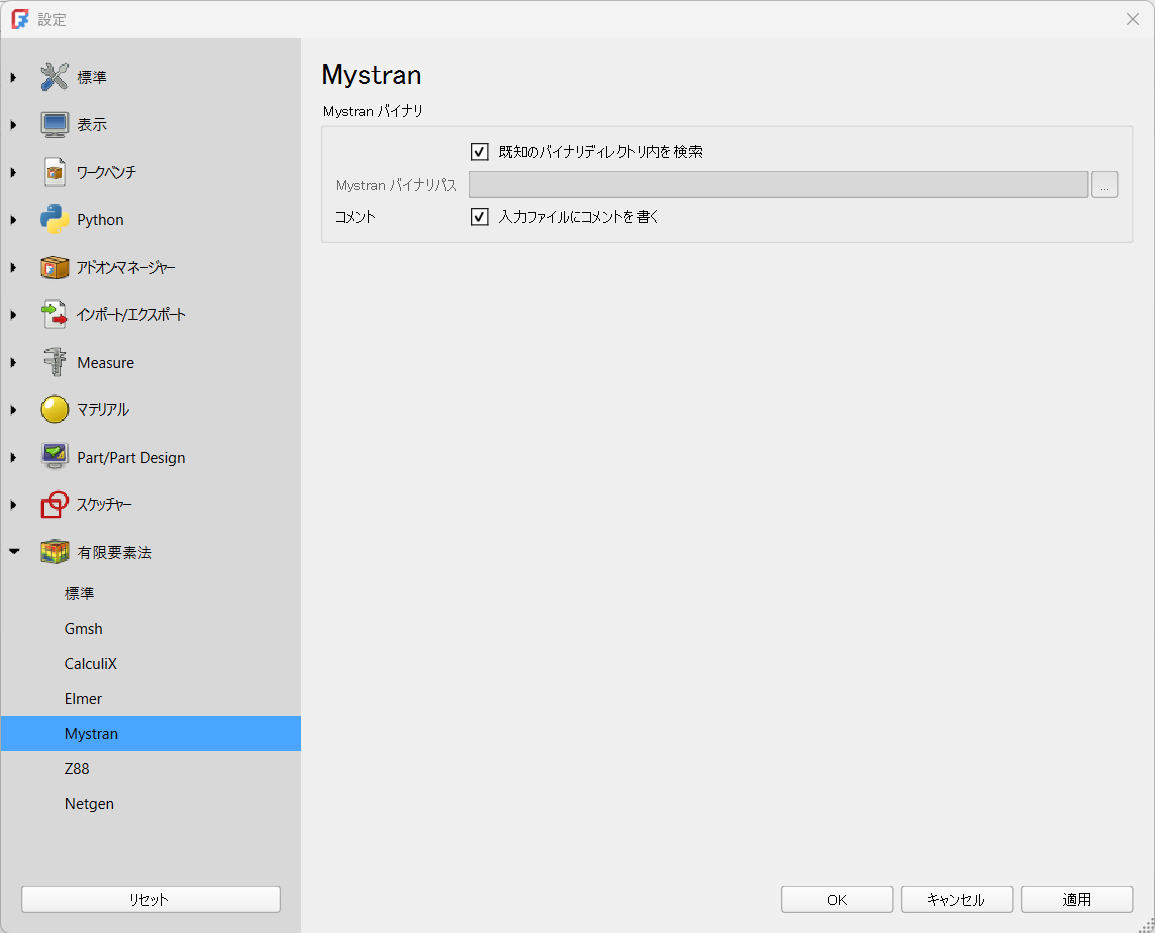Open インポート/エクスポート icon in sidebar

tap(54, 315)
